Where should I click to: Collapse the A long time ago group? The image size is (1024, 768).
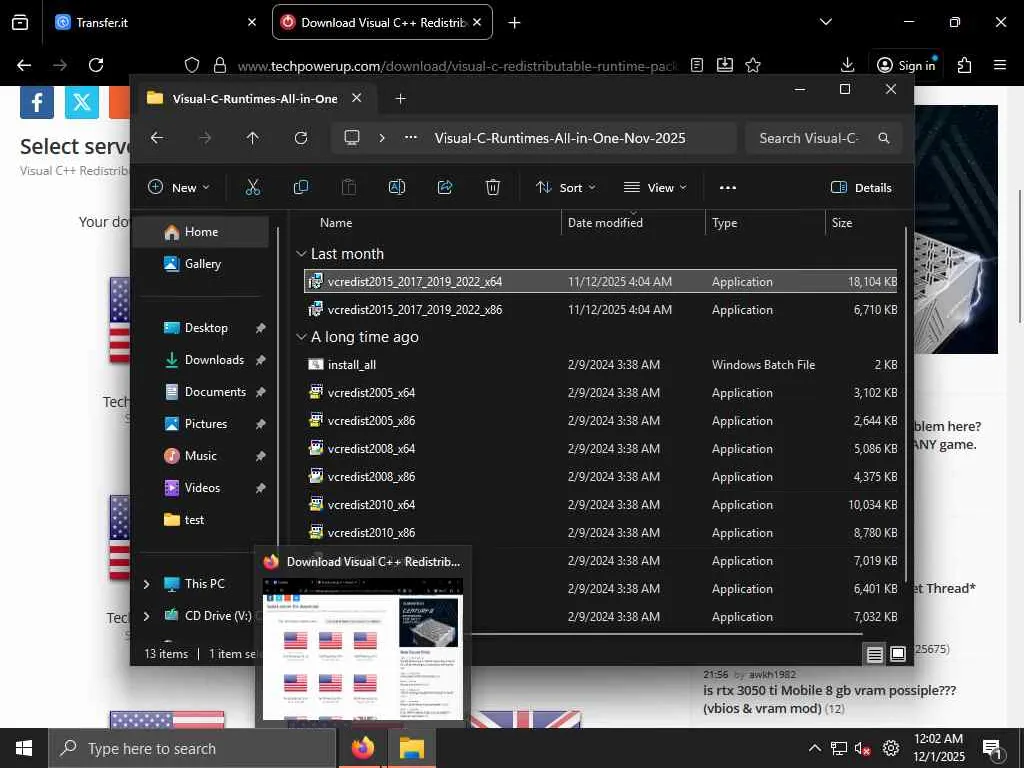pyautogui.click(x=301, y=337)
